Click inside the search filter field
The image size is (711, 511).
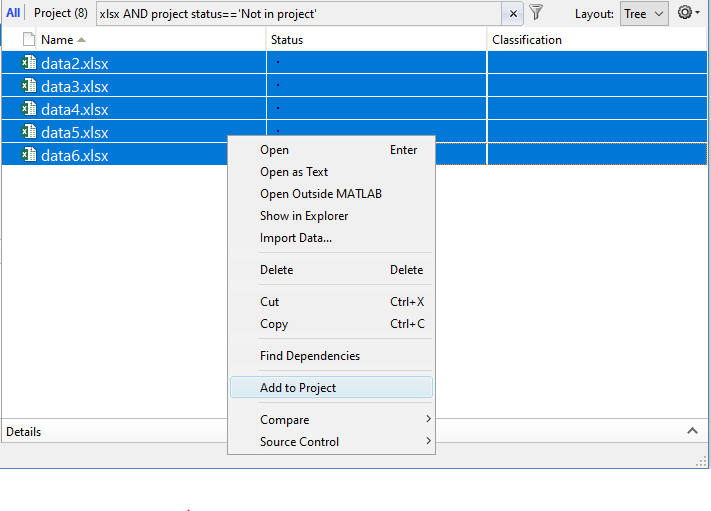click(299, 14)
